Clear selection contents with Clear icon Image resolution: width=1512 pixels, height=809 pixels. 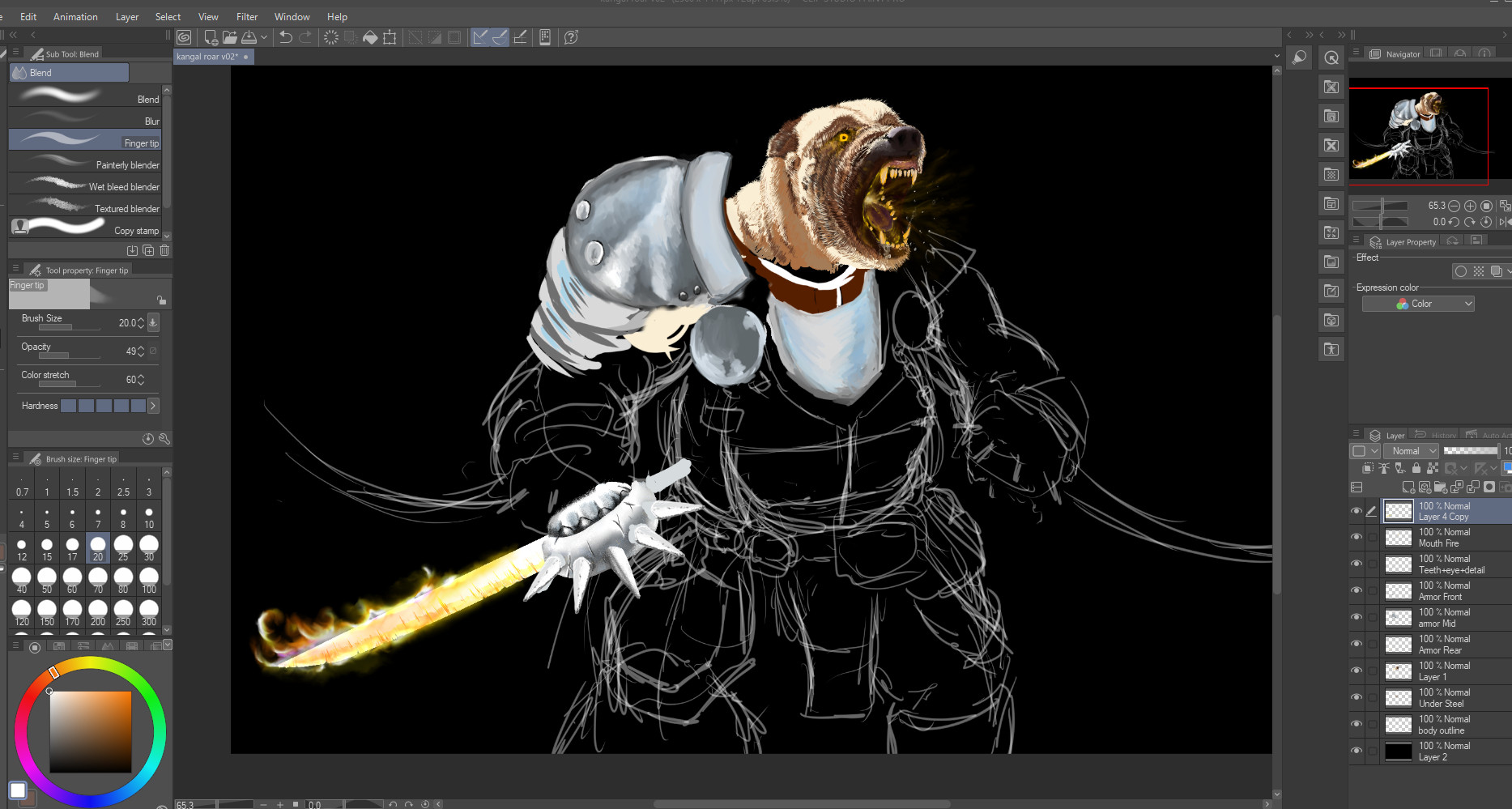click(x=330, y=37)
